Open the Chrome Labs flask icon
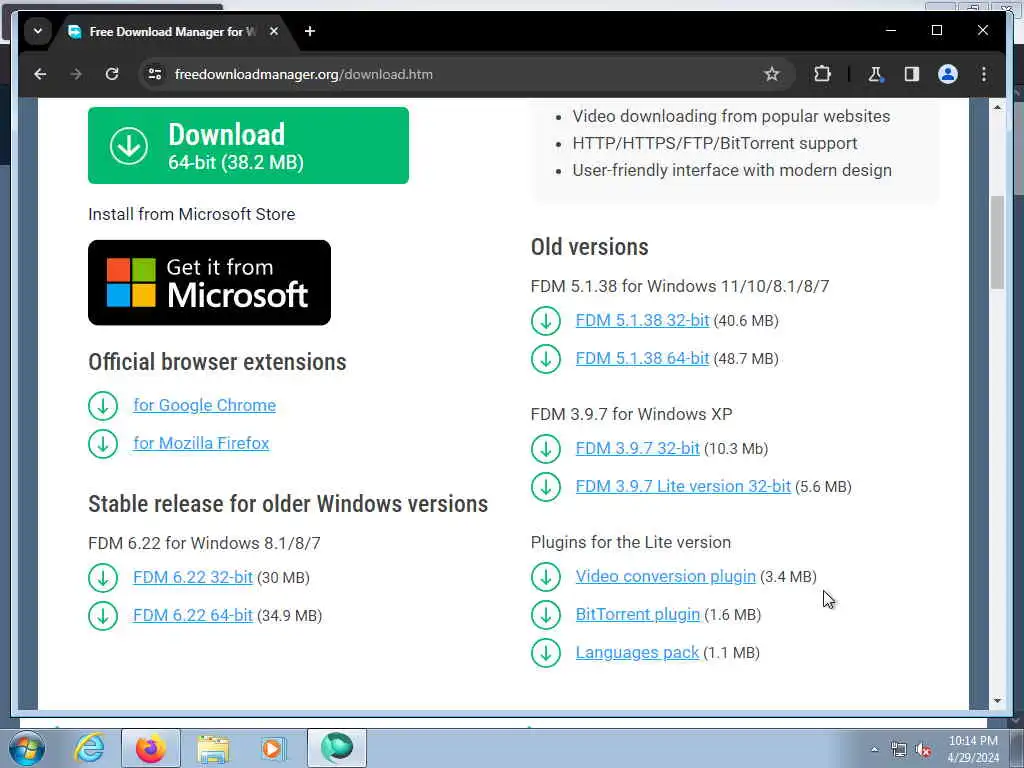 click(x=875, y=74)
